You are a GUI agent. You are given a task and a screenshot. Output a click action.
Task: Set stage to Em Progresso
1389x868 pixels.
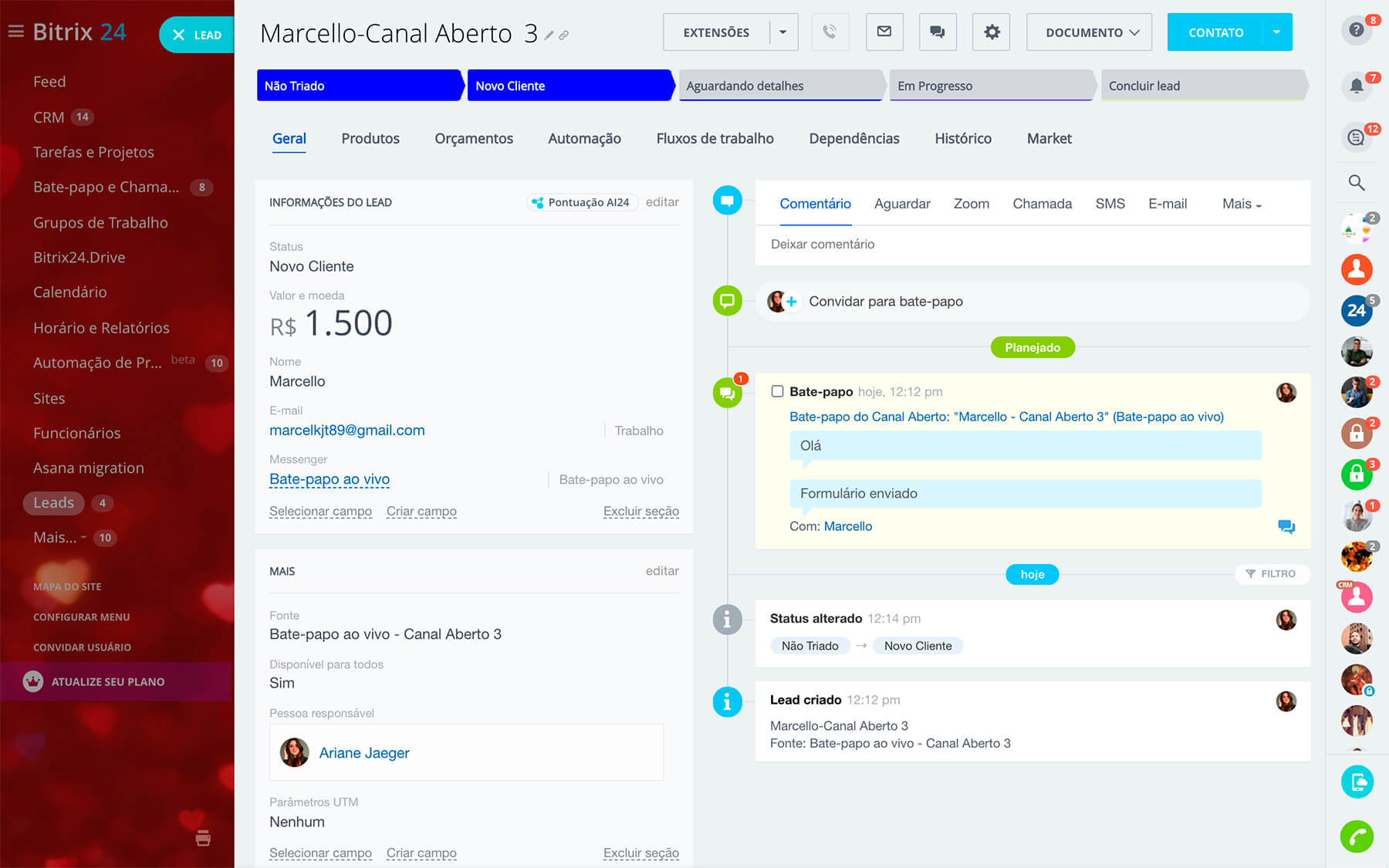pyautogui.click(x=991, y=86)
